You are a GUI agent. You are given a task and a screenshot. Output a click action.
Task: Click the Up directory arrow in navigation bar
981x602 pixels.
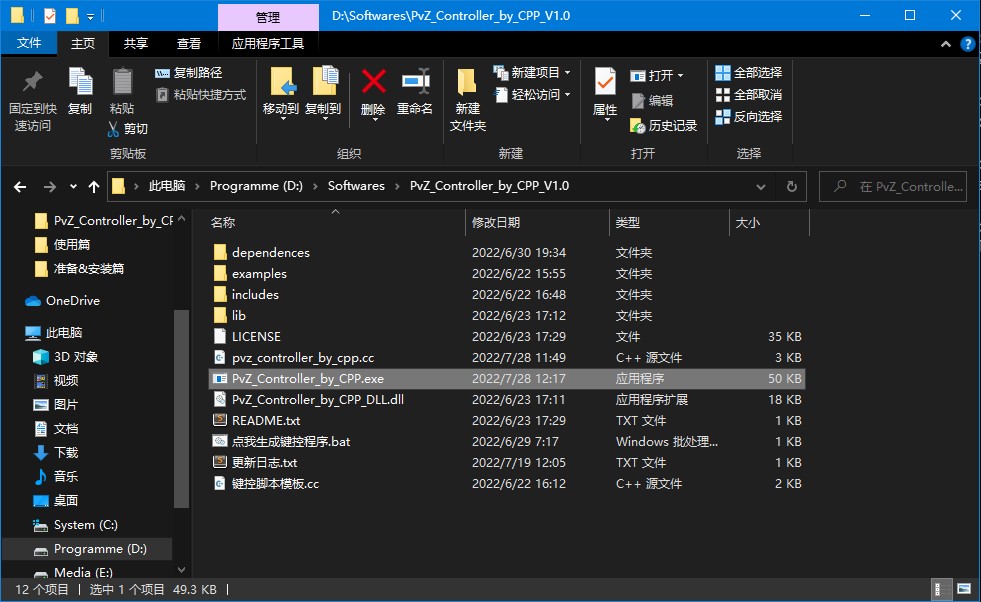tap(94, 186)
